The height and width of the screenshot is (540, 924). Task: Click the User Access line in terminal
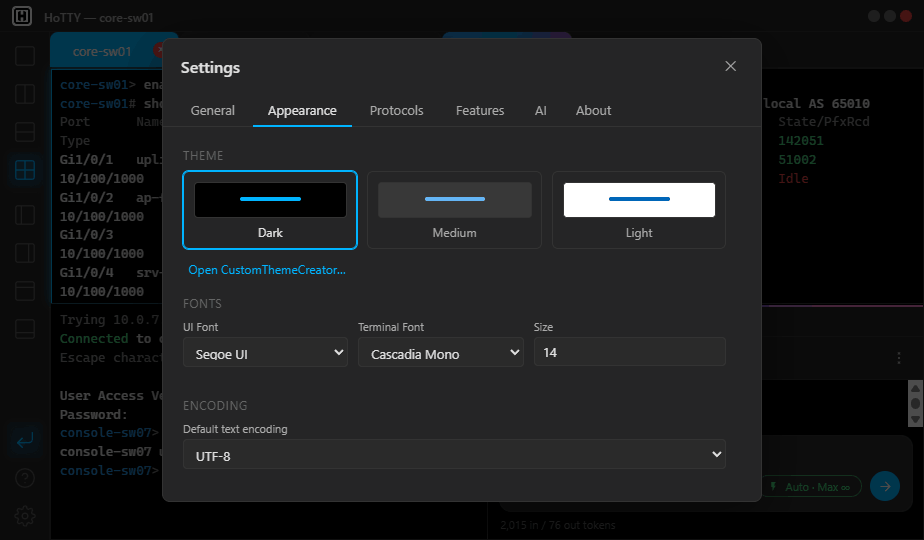tap(111, 396)
